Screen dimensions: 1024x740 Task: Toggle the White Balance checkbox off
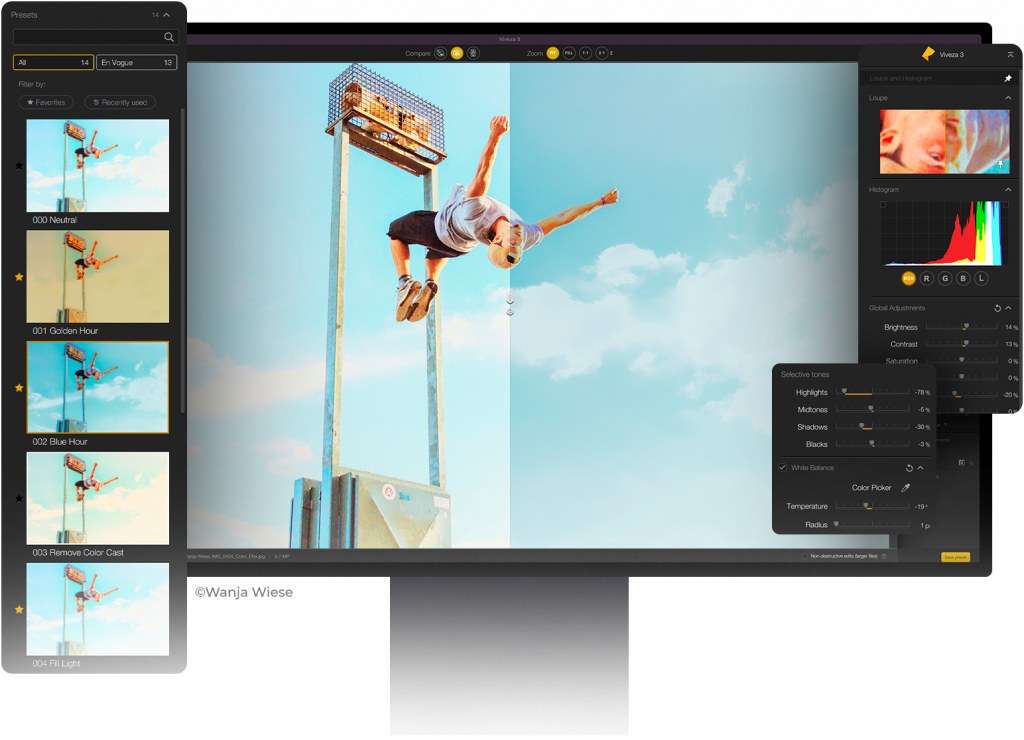pyautogui.click(x=783, y=468)
